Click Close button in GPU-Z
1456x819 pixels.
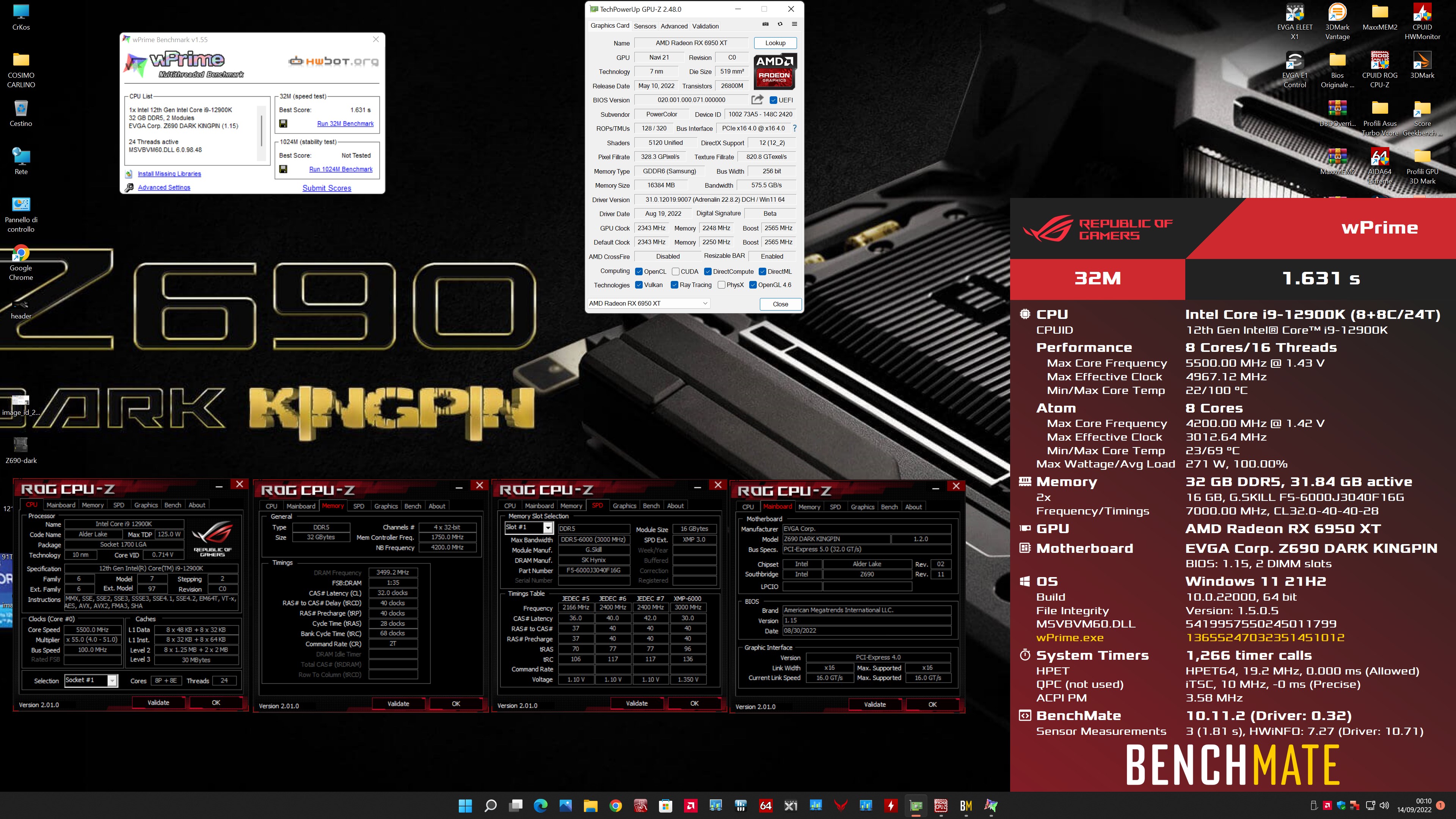[x=780, y=304]
